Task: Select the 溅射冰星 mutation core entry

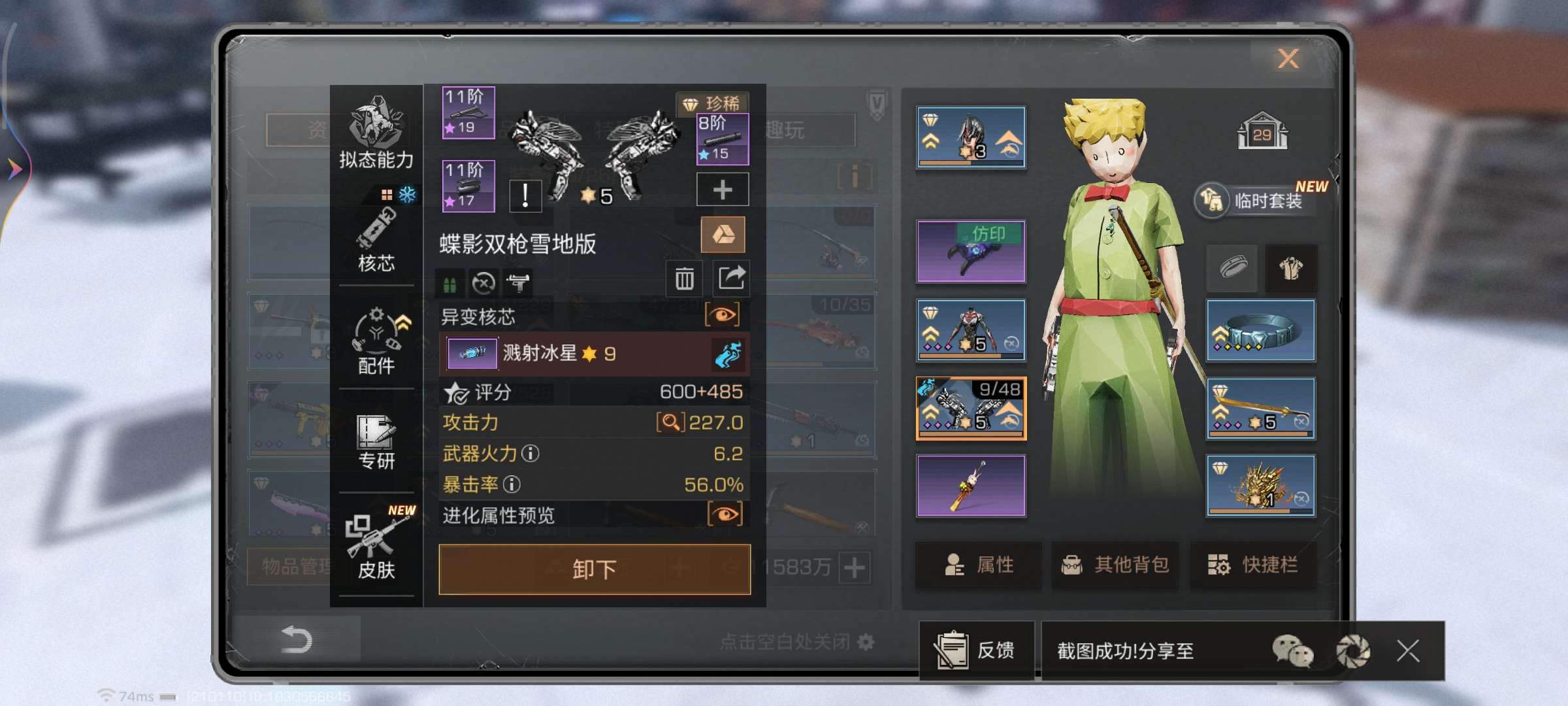Action: point(594,354)
